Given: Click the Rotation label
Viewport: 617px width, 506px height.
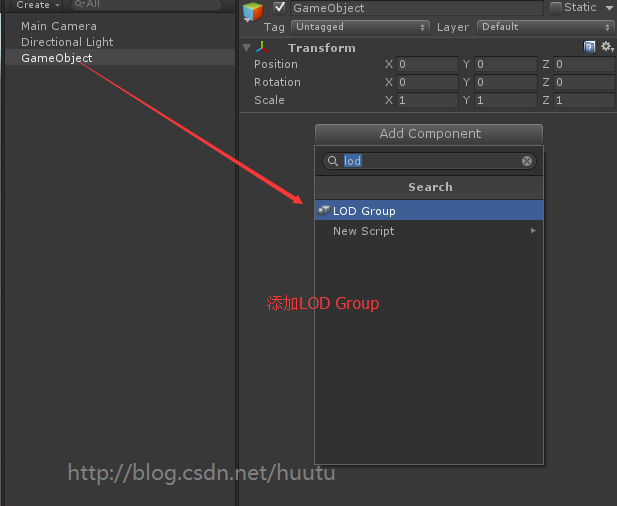Looking at the screenshot, I should [x=277, y=82].
